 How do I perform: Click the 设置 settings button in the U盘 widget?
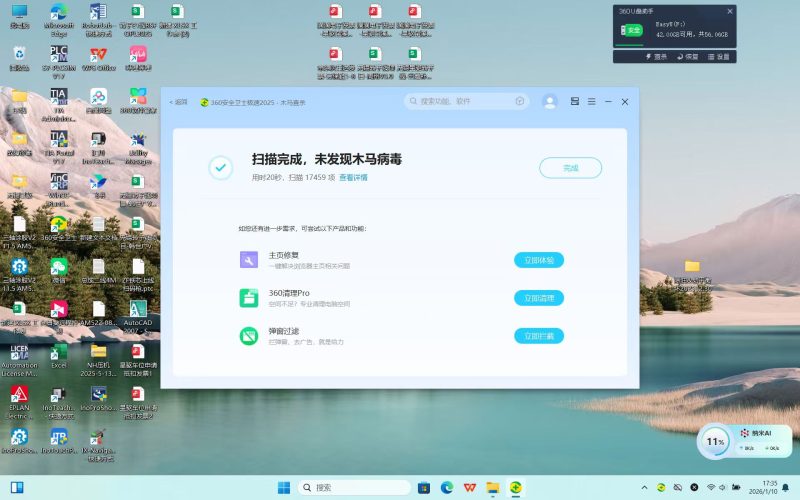click(717, 57)
